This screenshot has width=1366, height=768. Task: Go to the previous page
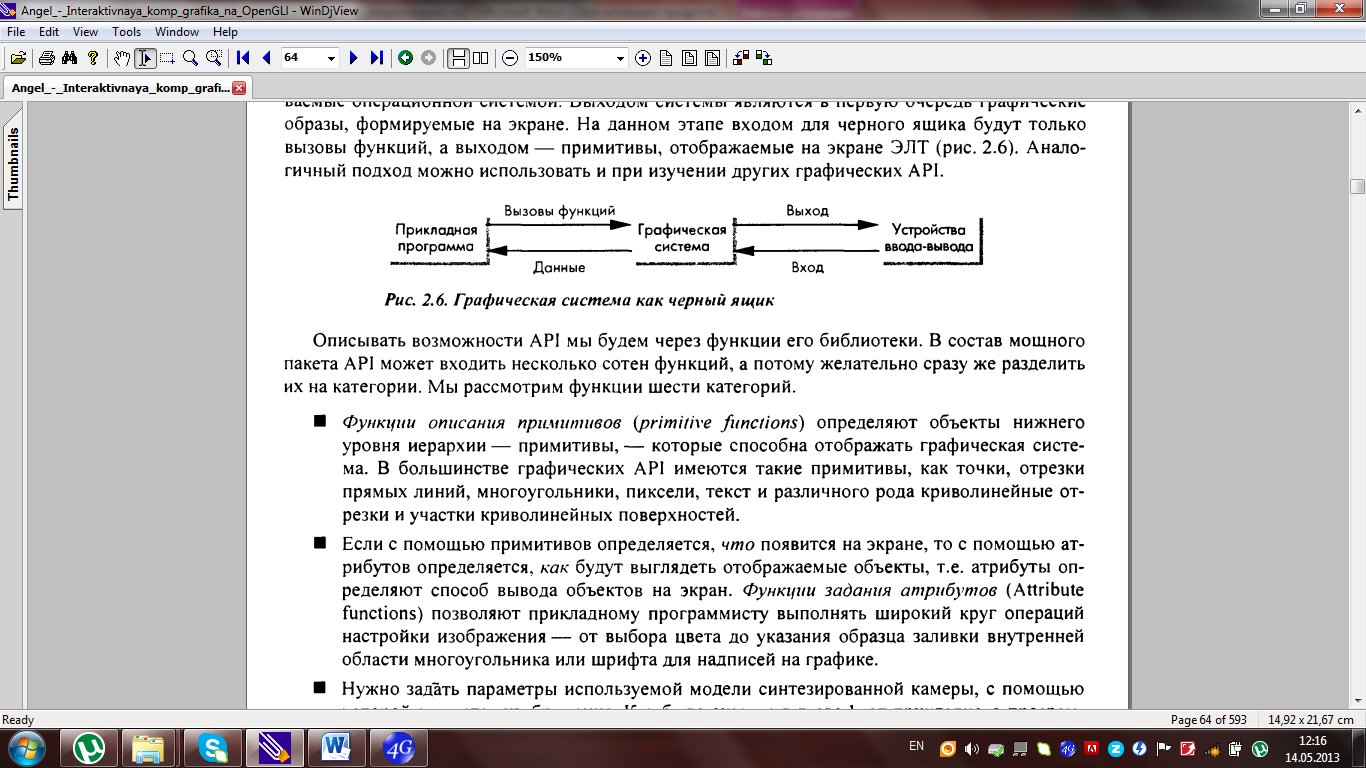266,58
